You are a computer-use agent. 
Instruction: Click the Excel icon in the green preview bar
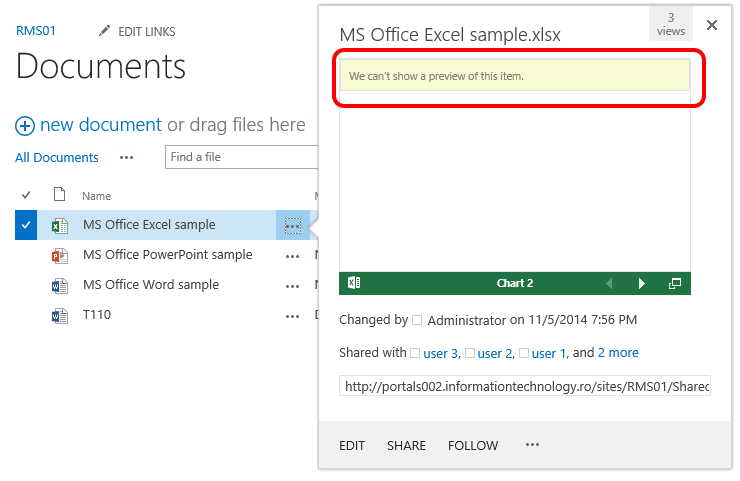pos(354,283)
